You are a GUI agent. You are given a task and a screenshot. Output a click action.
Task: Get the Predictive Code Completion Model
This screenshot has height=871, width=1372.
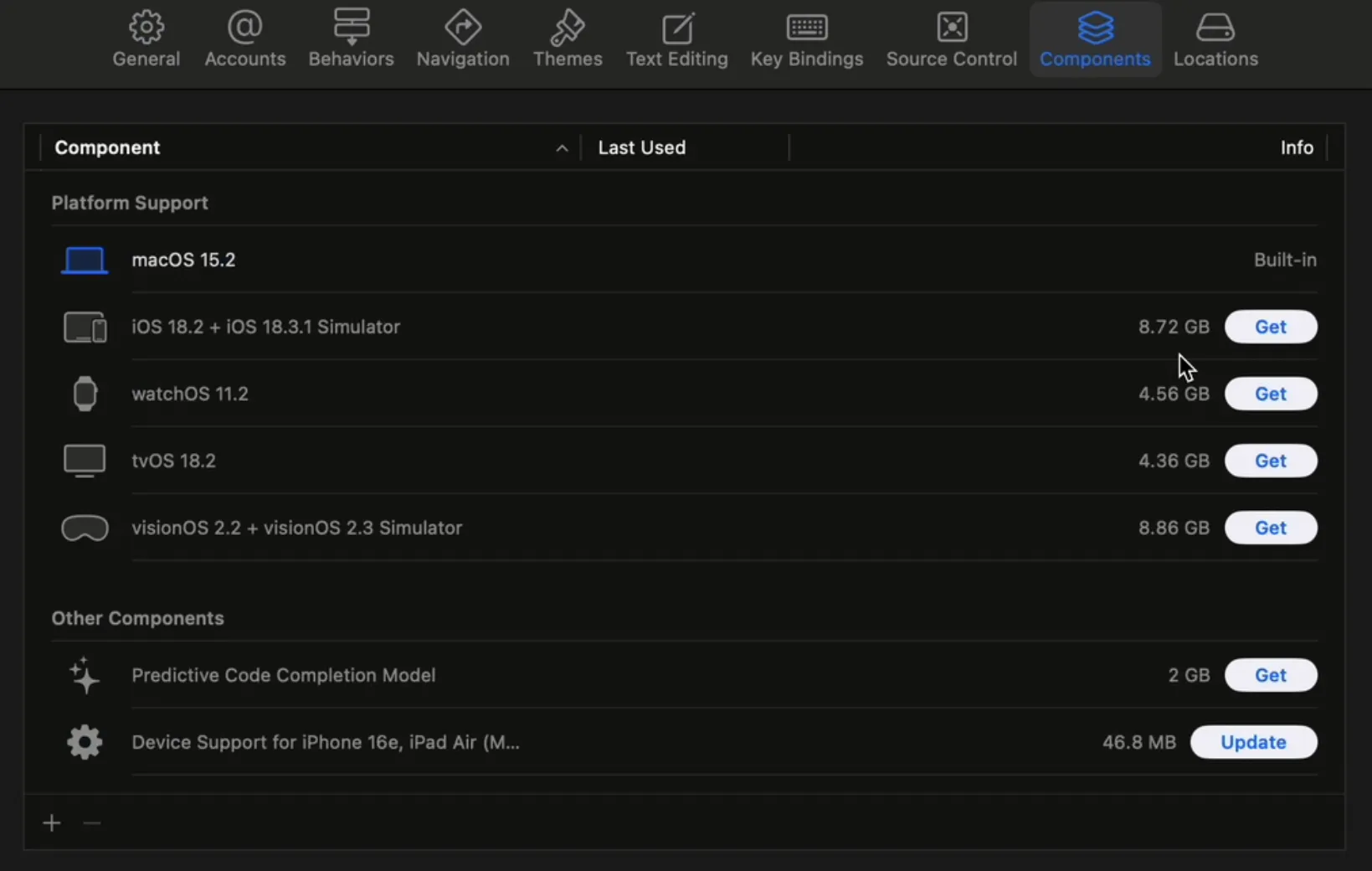point(1271,675)
